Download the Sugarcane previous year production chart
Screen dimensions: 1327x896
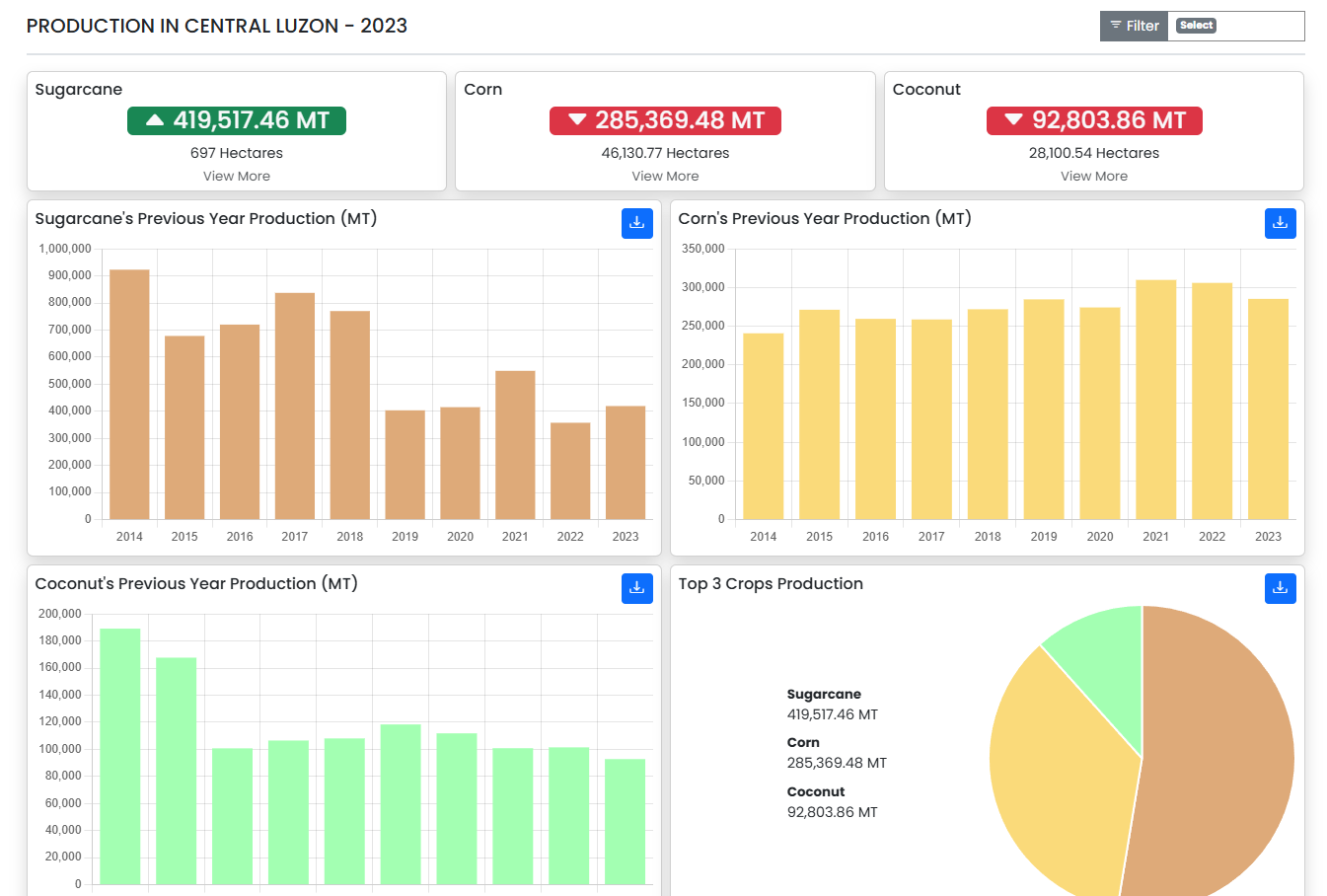coord(636,223)
